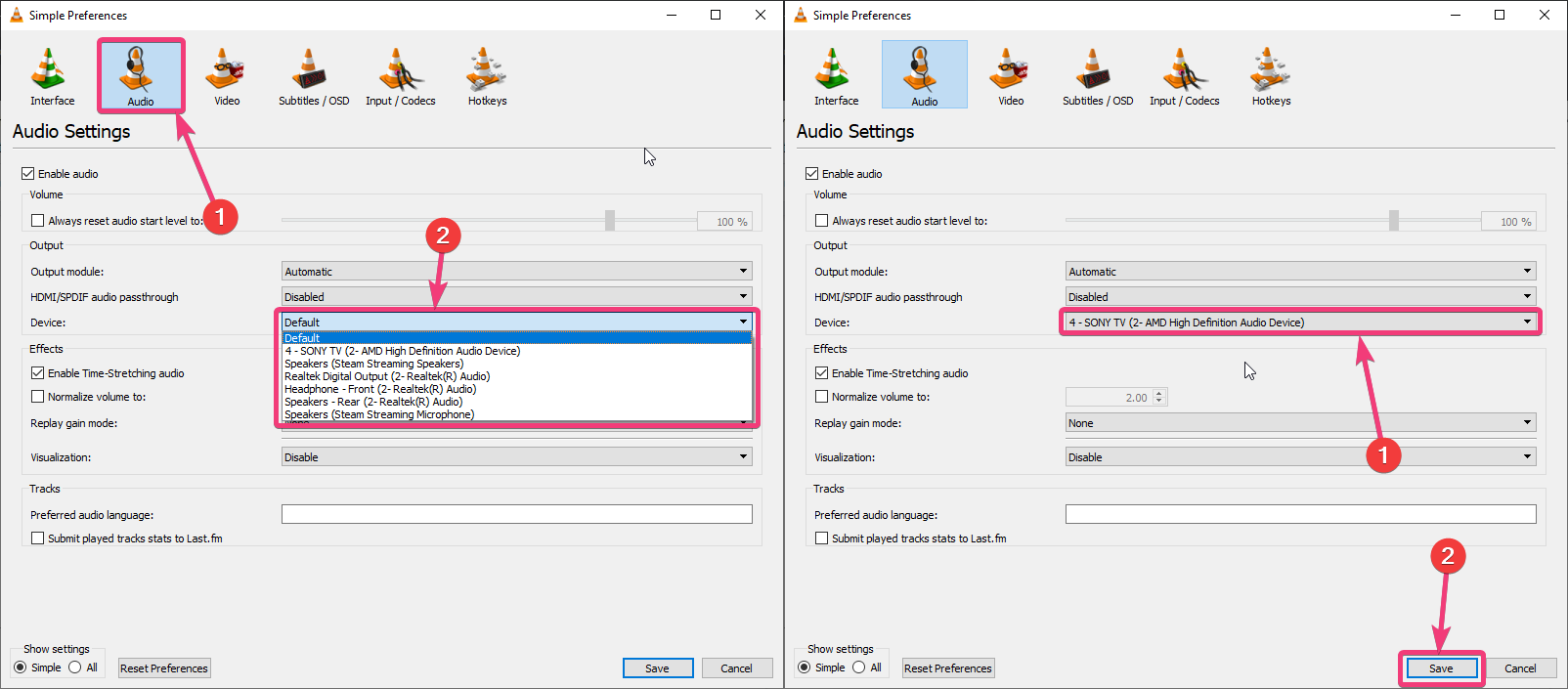The image size is (1568, 689).
Task: Toggle Enable Time-Stretching audio in right window
Action: (x=821, y=373)
